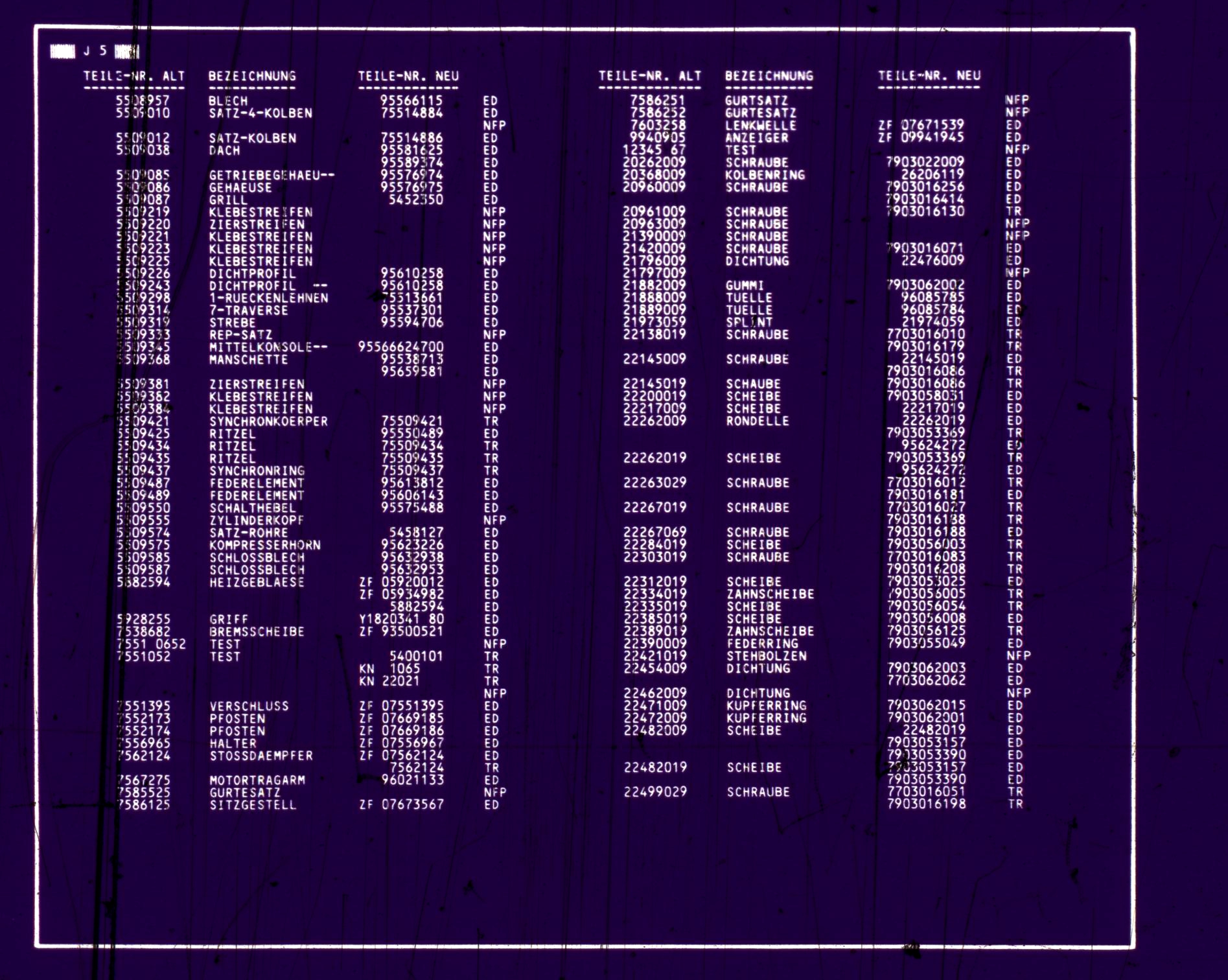This screenshot has height=980, width=1228.
Task: Click the SCHALTHEBEL entry
Action: pyautogui.click(x=253, y=508)
